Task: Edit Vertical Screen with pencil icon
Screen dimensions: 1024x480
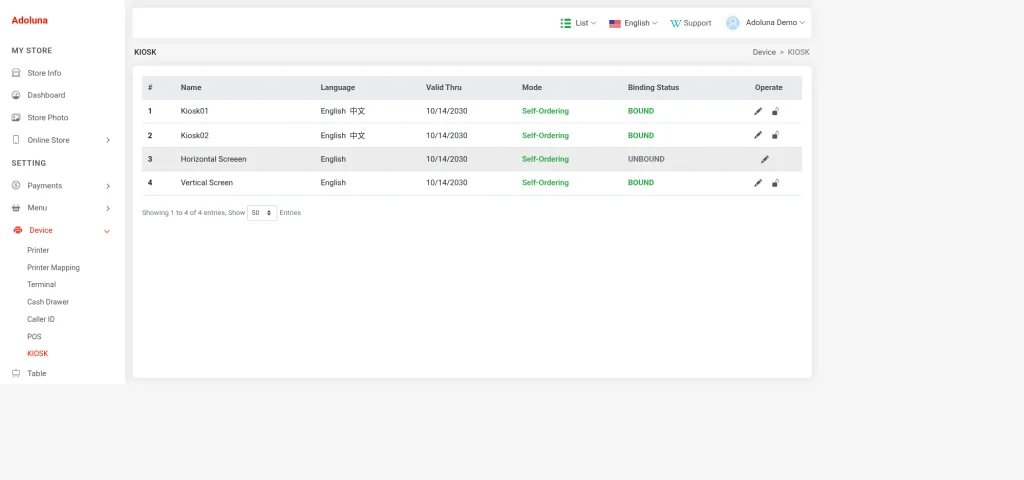Action: pos(758,183)
